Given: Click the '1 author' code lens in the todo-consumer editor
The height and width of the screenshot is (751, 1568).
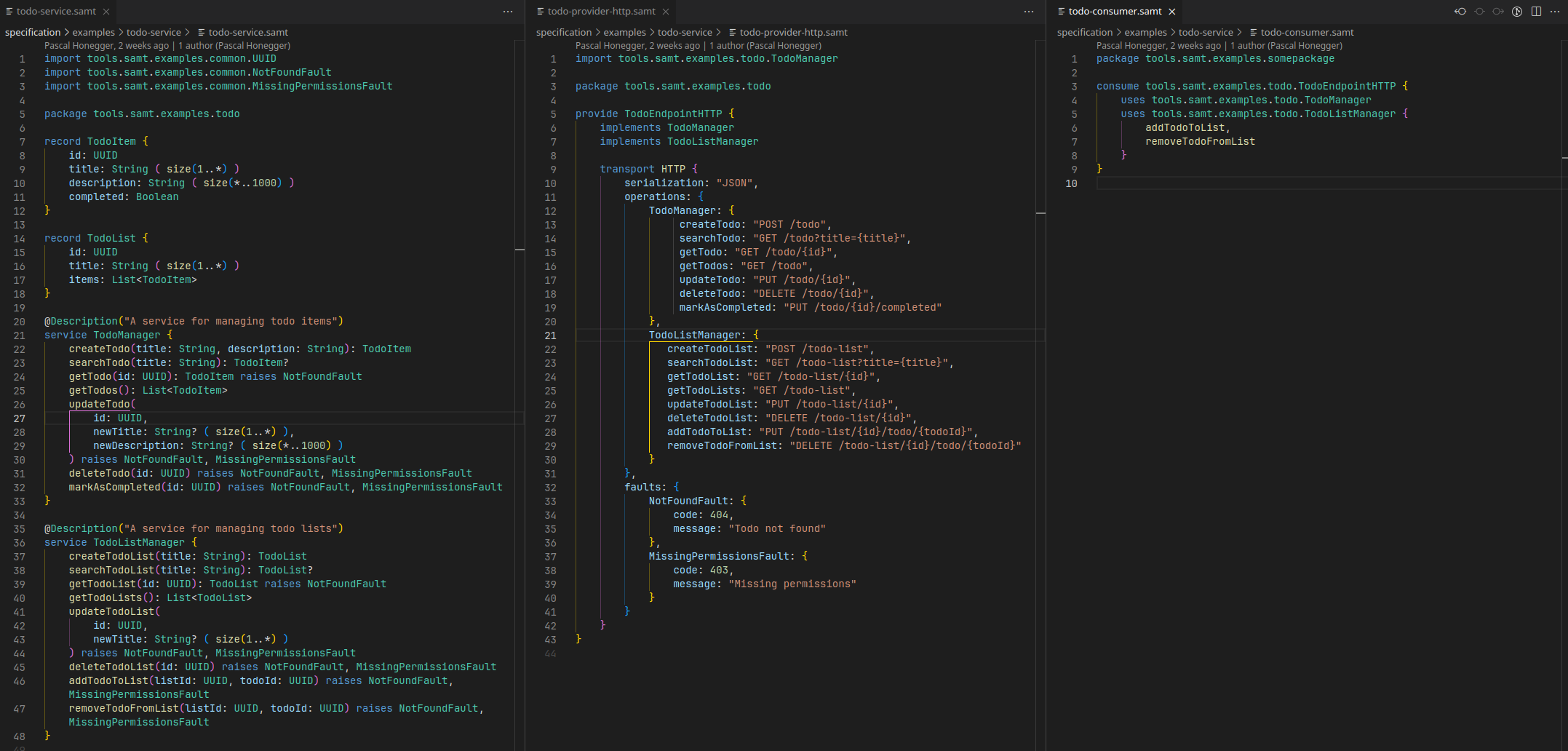Looking at the screenshot, I should tap(1286, 46).
